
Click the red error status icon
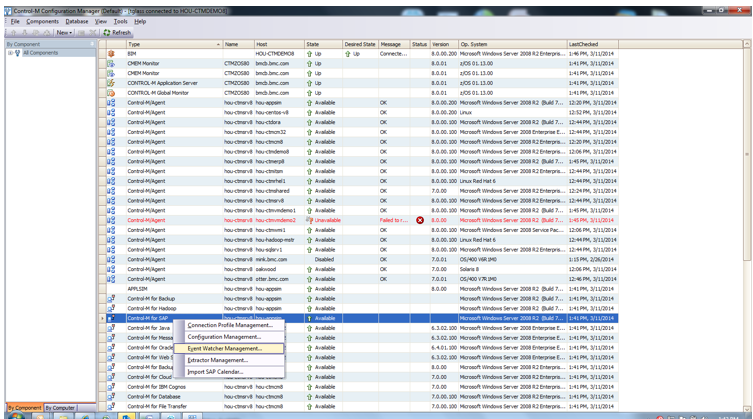420,220
